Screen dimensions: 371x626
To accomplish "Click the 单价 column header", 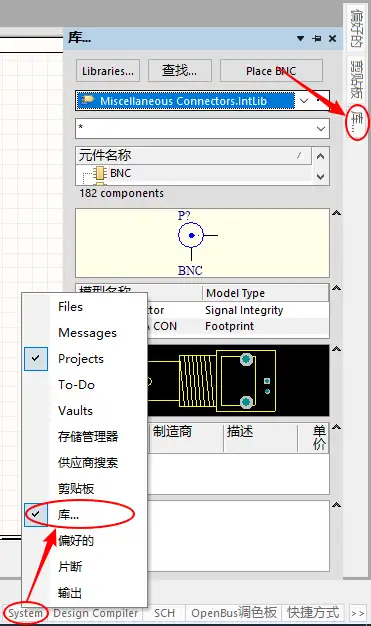I will (x=314, y=438).
